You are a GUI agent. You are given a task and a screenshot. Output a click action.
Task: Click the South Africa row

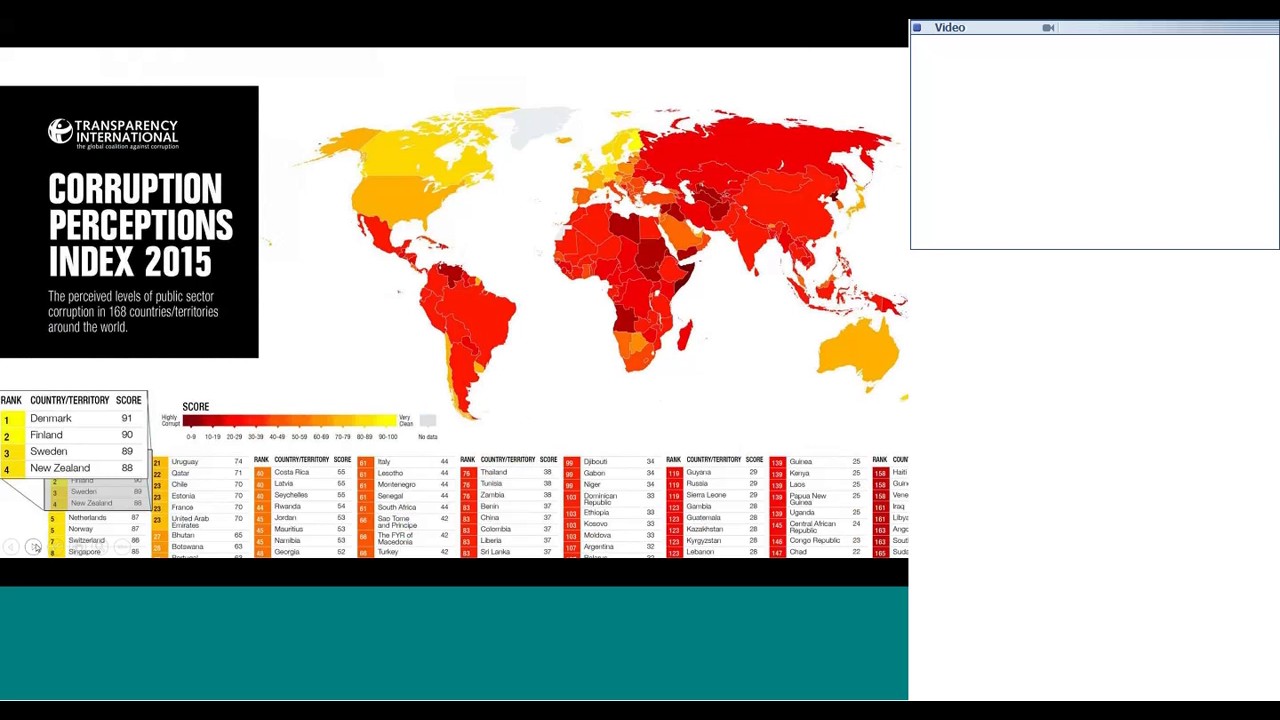click(x=405, y=507)
